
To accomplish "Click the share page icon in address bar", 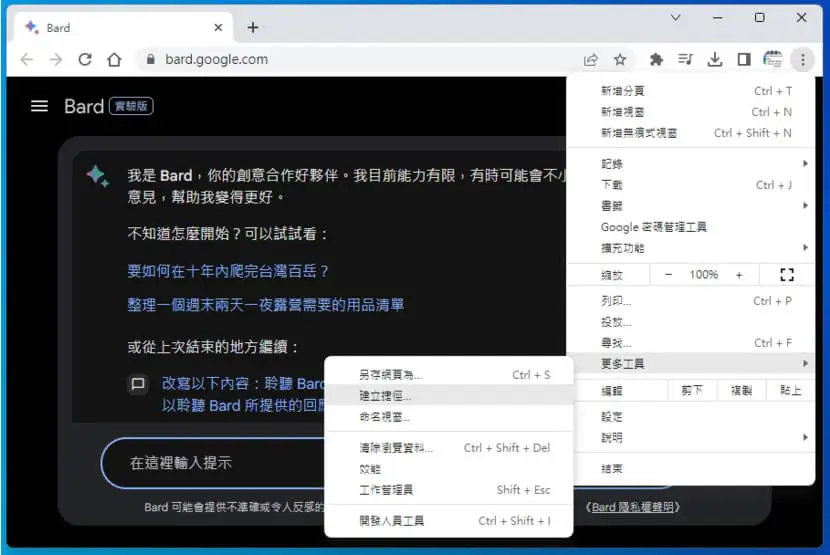I will 591,59.
